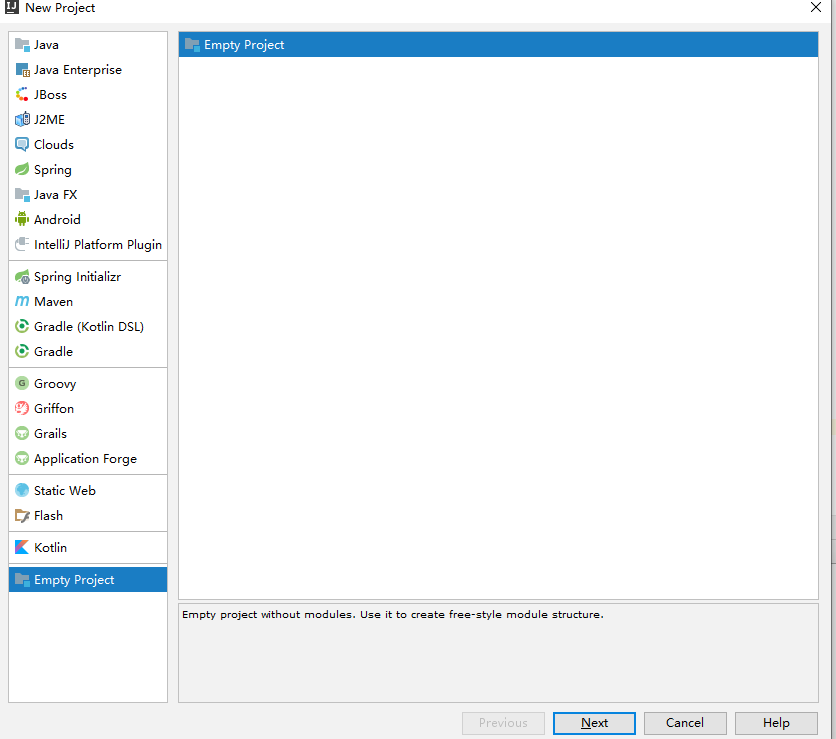This screenshot has height=739, width=836.
Task: Click the Android robot icon
Action: tap(22, 219)
